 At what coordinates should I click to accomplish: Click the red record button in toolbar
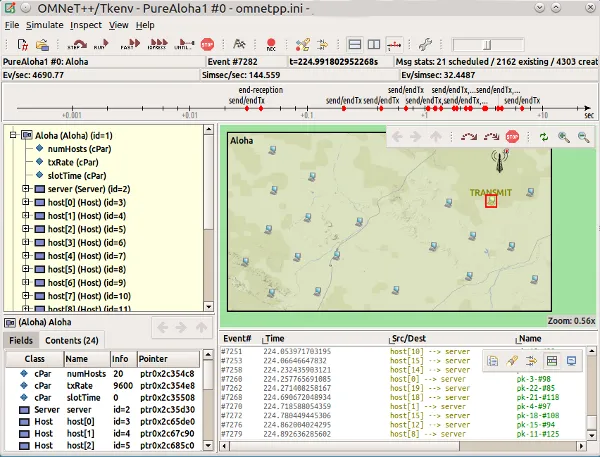(271, 45)
